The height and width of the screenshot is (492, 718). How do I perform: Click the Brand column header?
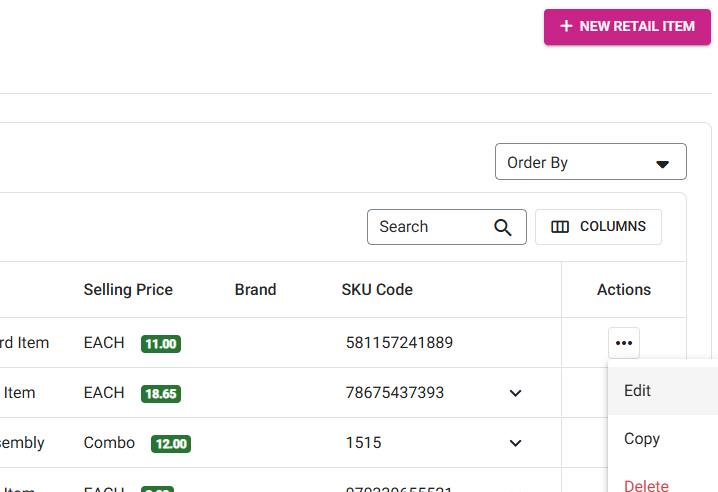click(255, 290)
